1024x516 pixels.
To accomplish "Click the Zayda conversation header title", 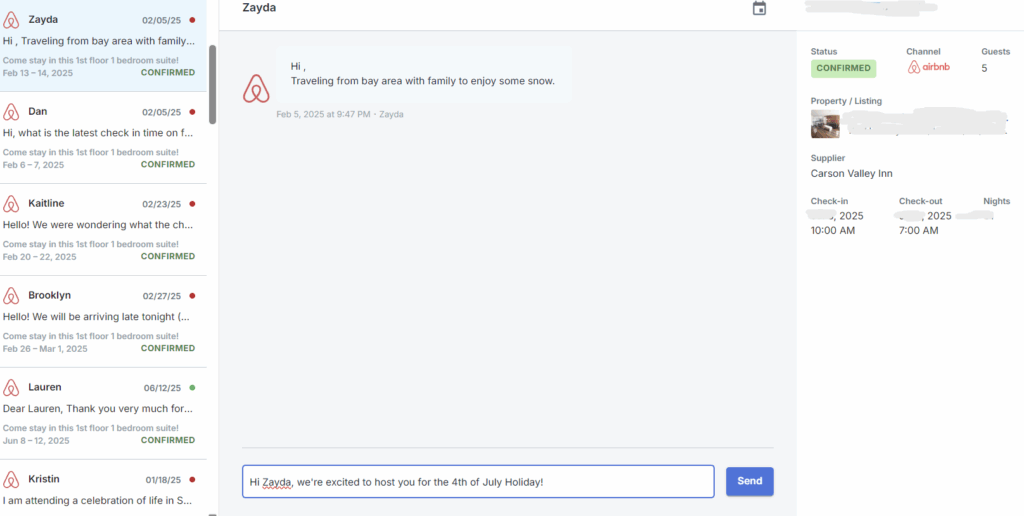I will (x=259, y=8).
